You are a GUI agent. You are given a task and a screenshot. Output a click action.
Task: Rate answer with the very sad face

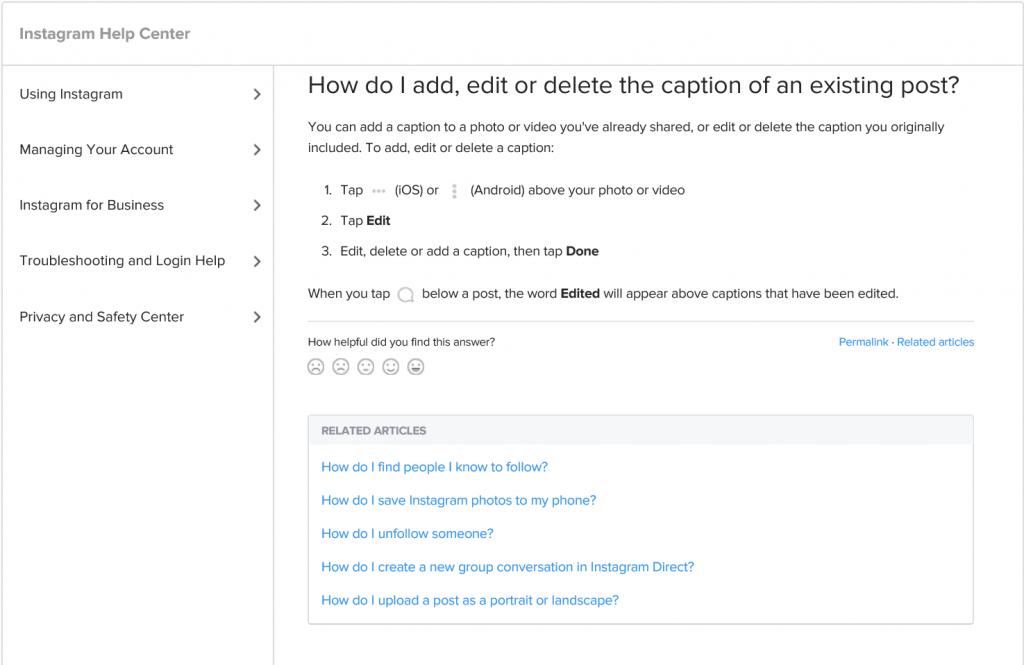coord(316,367)
